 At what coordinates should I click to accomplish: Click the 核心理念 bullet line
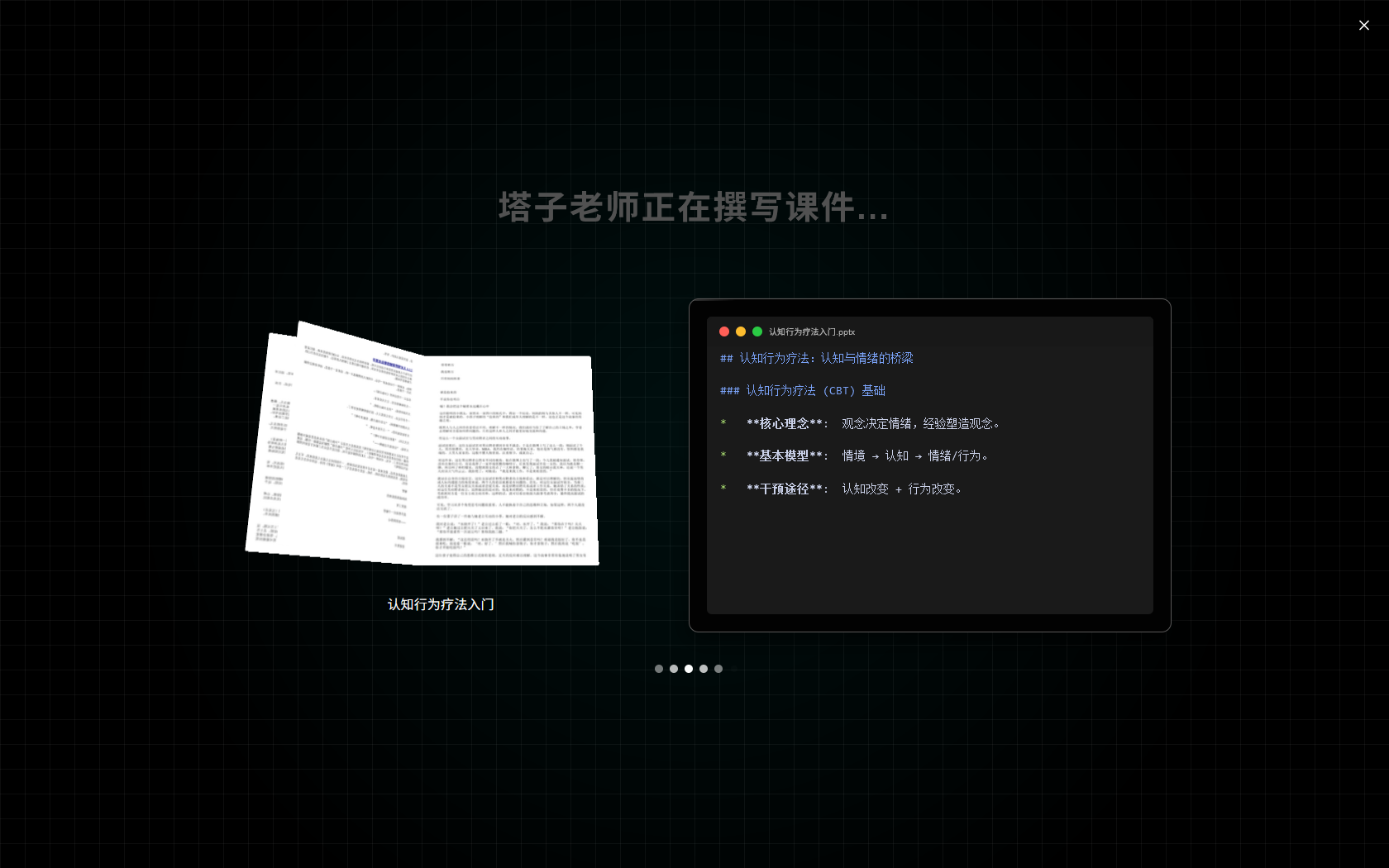(862, 423)
